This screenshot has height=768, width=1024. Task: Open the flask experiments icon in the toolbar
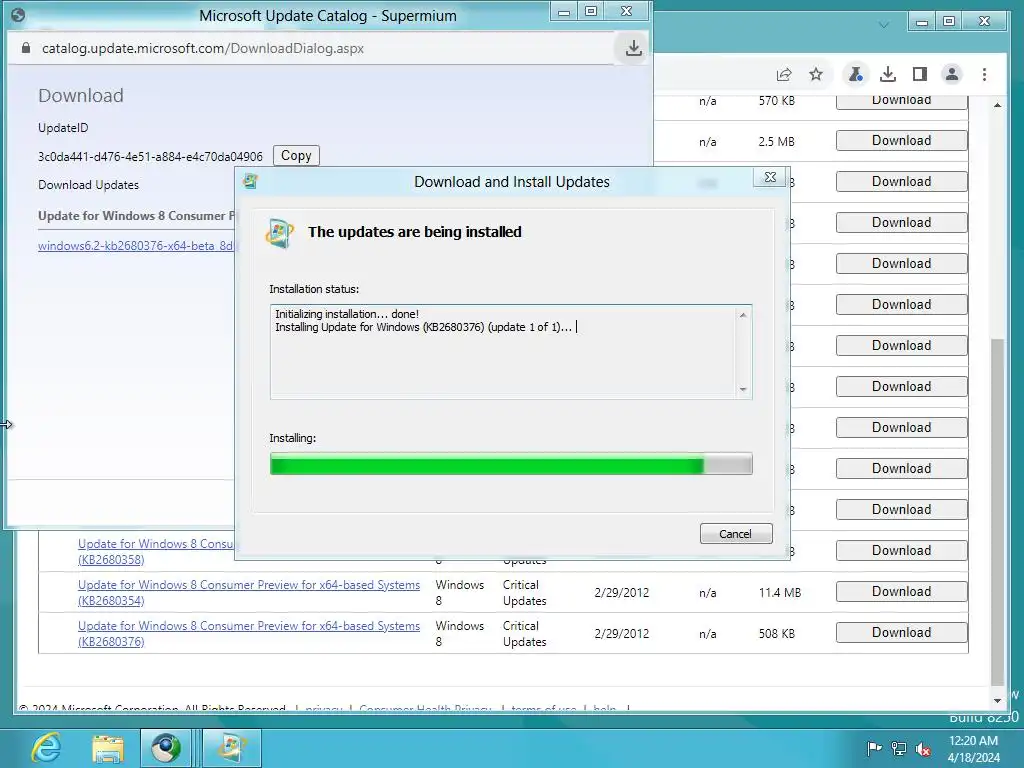pyautogui.click(x=855, y=74)
